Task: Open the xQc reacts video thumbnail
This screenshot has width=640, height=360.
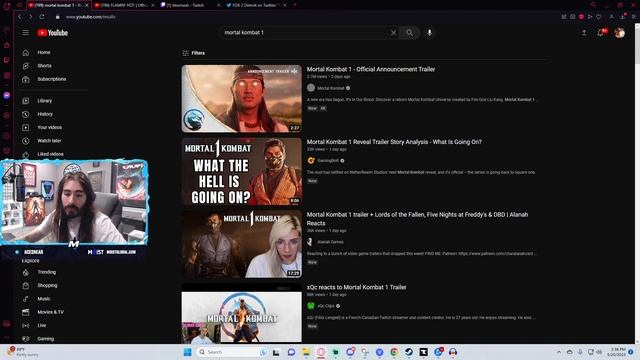Action: point(242,313)
